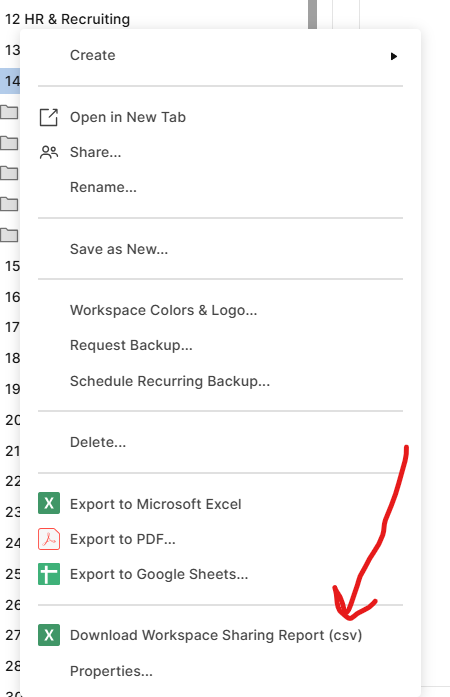
Task: Open Workspace Colors & Logo...
Action: tap(163, 310)
